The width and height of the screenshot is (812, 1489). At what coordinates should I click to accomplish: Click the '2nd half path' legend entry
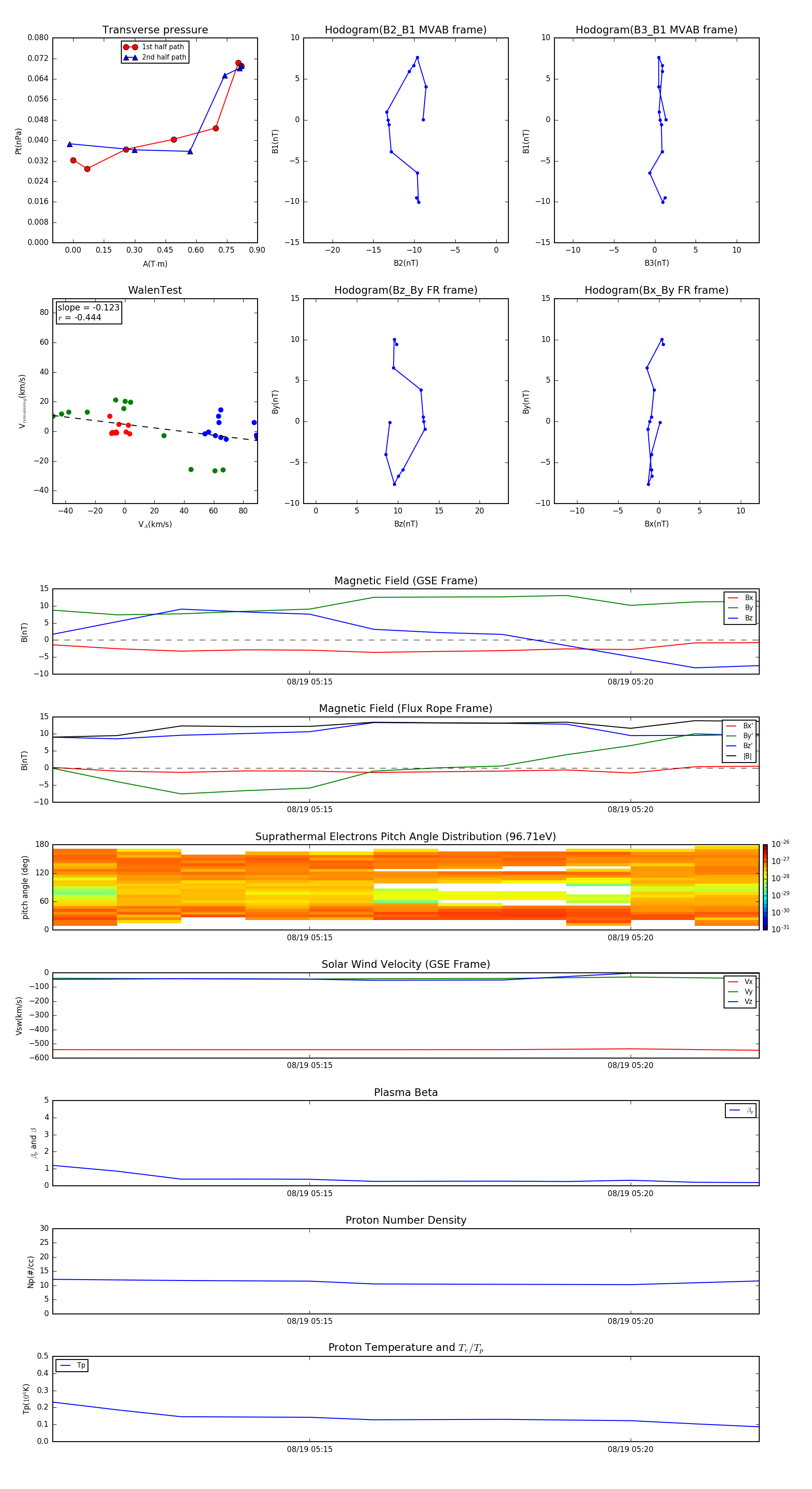coord(155,57)
